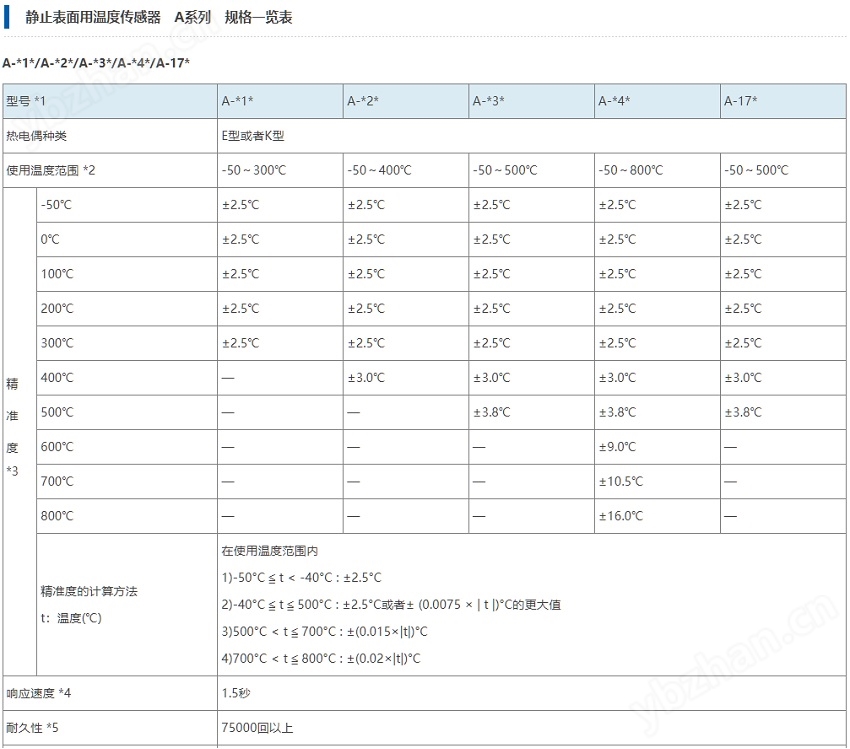Click the 型号 *1 header cell

click(110, 101)
